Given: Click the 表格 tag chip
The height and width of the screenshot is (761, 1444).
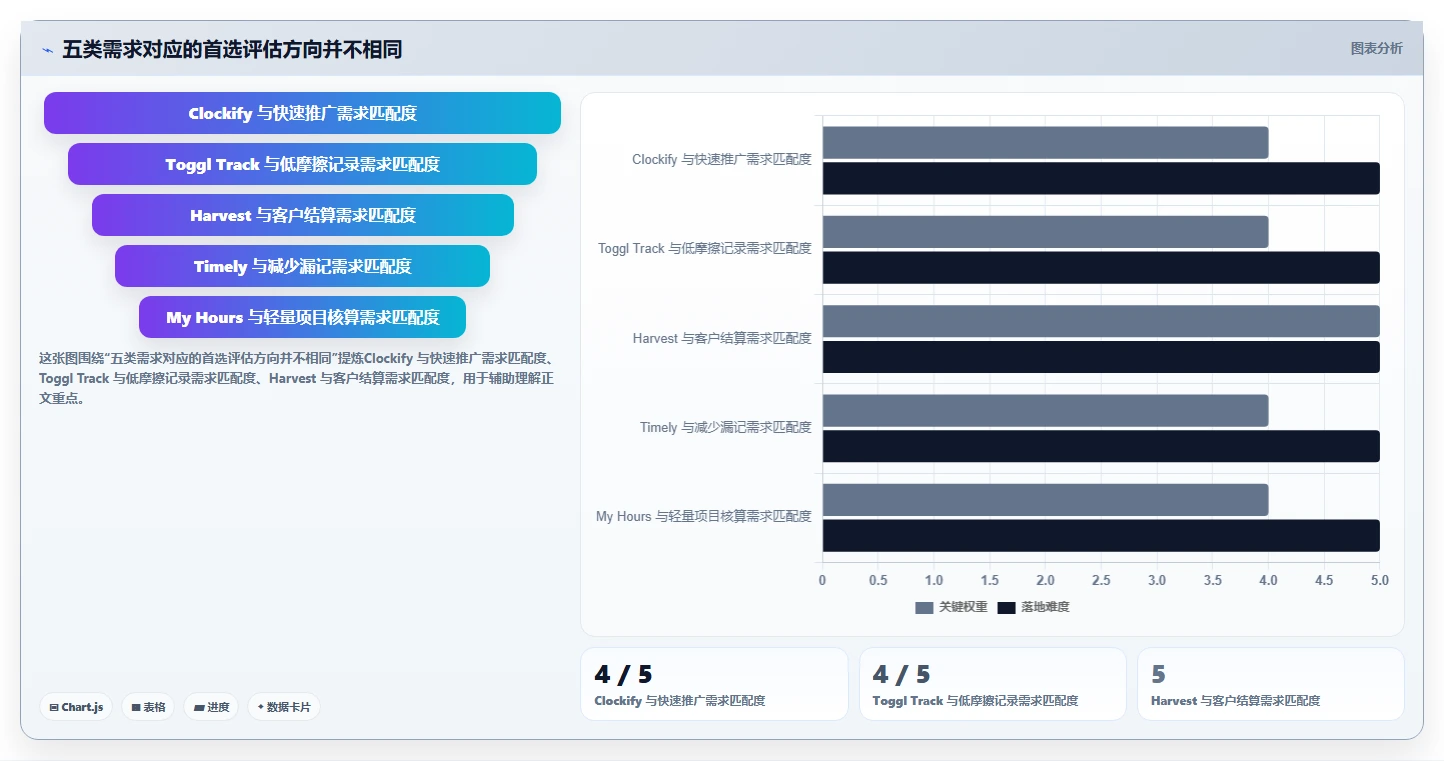Looking at the screenshot, I should (x=148, y=707).
